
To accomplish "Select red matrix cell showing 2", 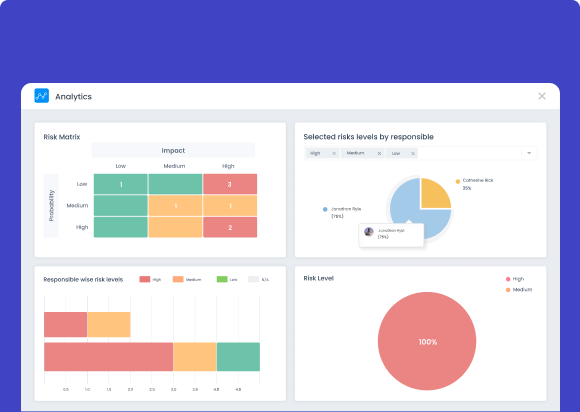I will tap(230, 227).
